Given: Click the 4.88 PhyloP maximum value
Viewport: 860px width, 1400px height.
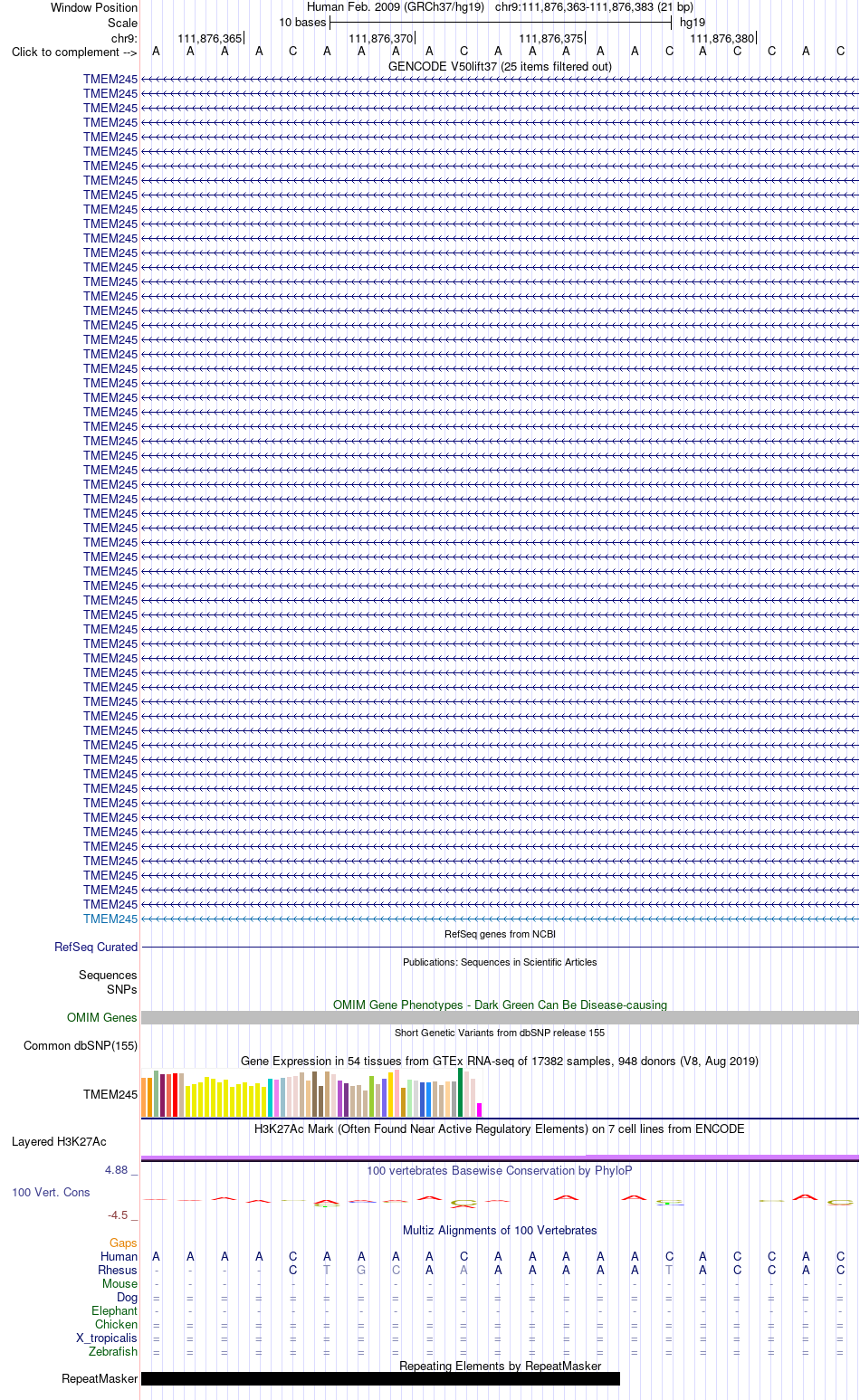Looking at the screenshot, I should click(117, 1169).
